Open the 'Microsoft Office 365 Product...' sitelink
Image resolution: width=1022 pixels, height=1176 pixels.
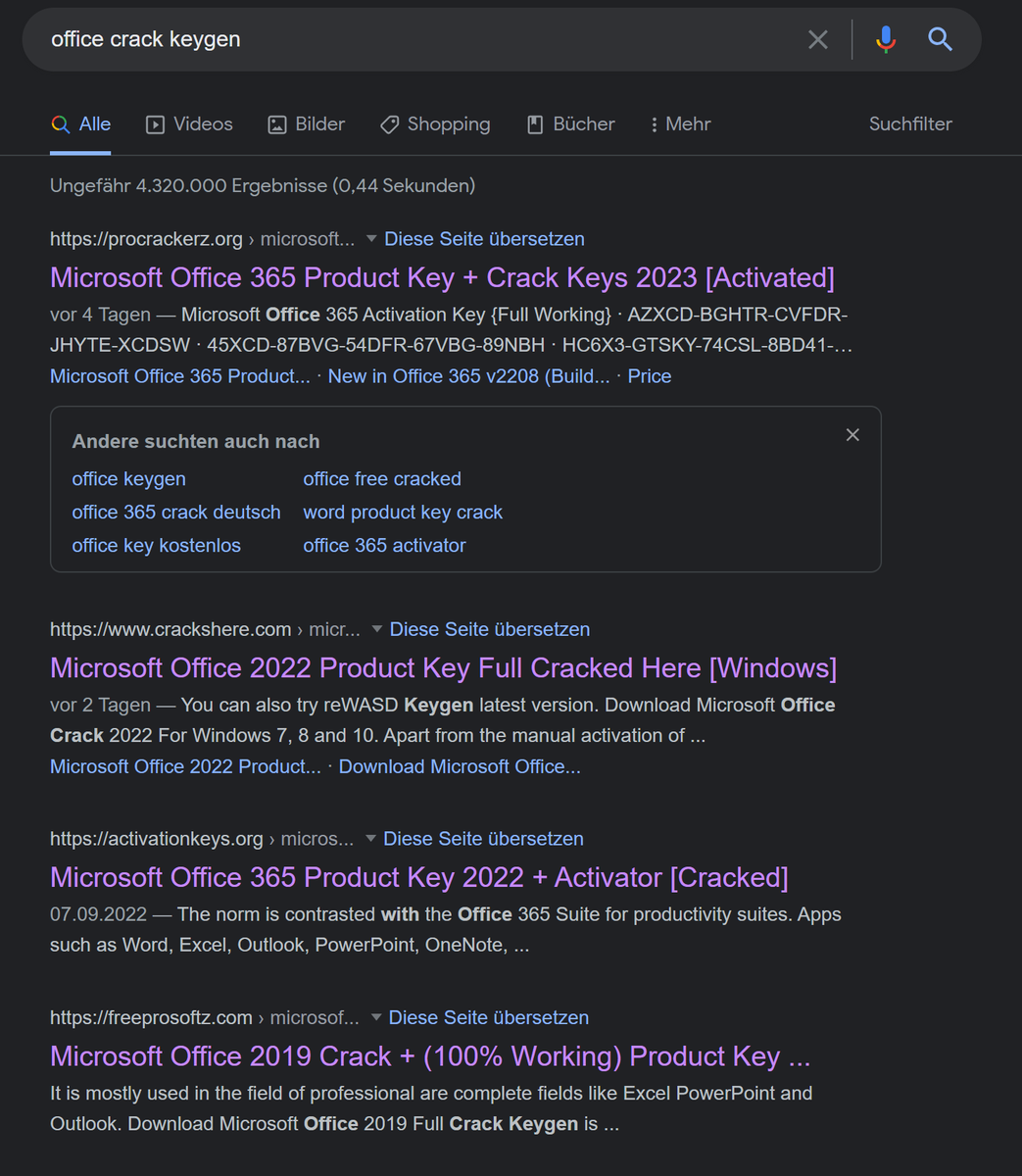(x=180, y=376)
